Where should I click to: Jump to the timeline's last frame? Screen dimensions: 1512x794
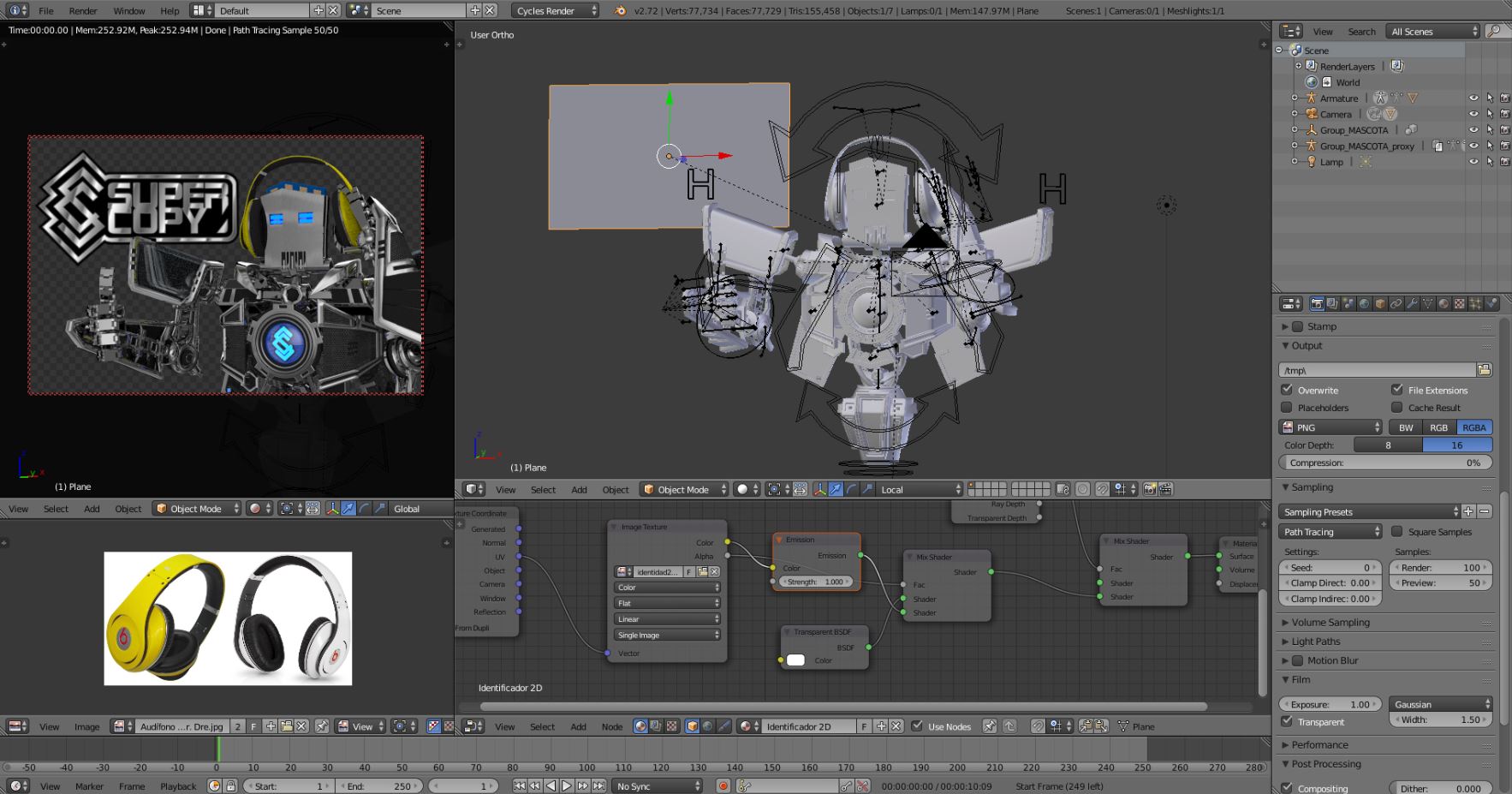598,786
